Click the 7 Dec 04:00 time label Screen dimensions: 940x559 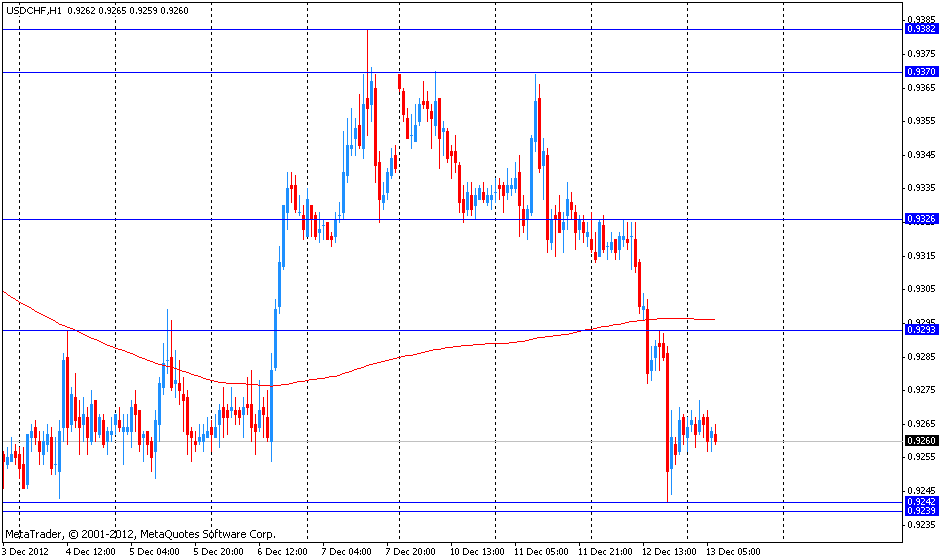(347, 552)
